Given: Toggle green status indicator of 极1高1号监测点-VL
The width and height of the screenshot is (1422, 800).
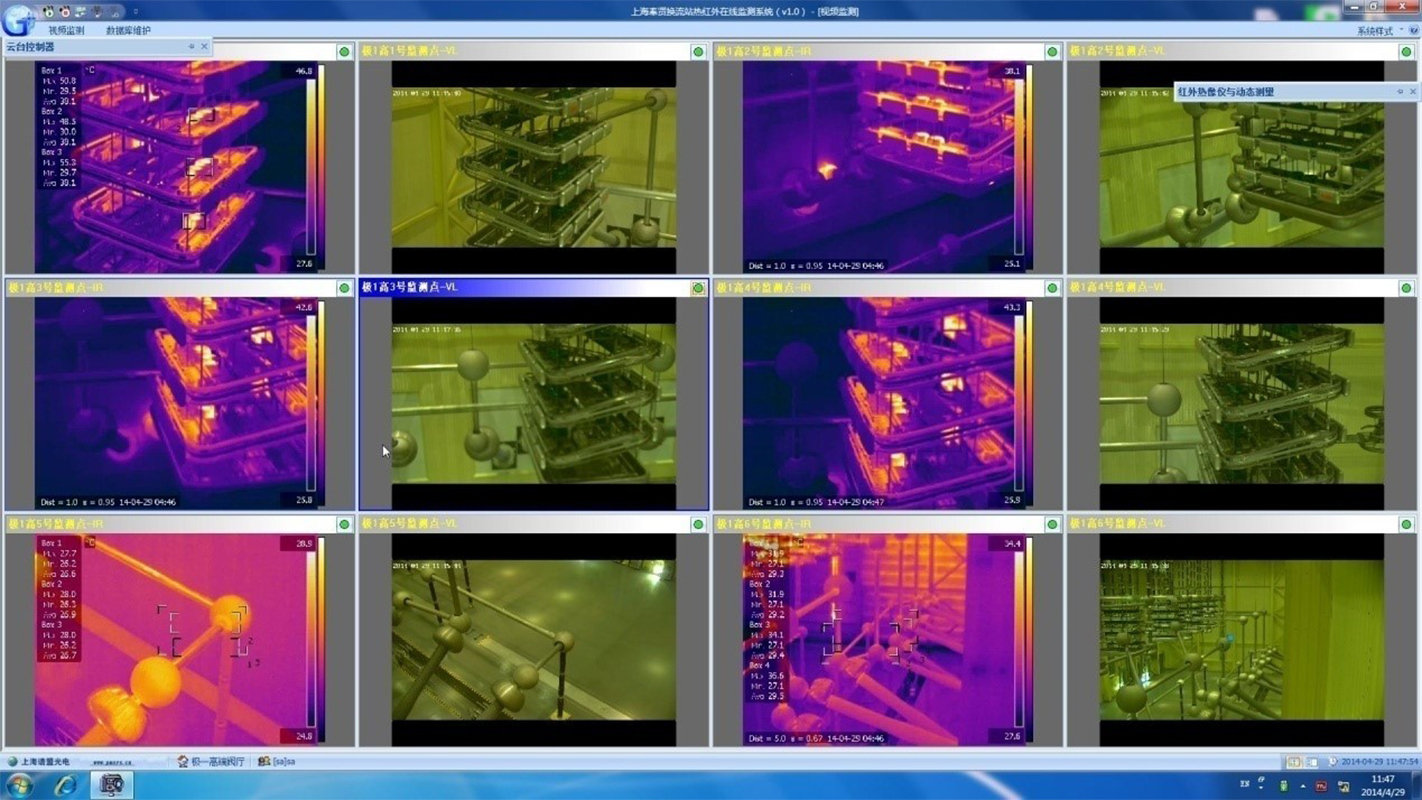Looking at the screenshot, I should [x=698, y=51].
